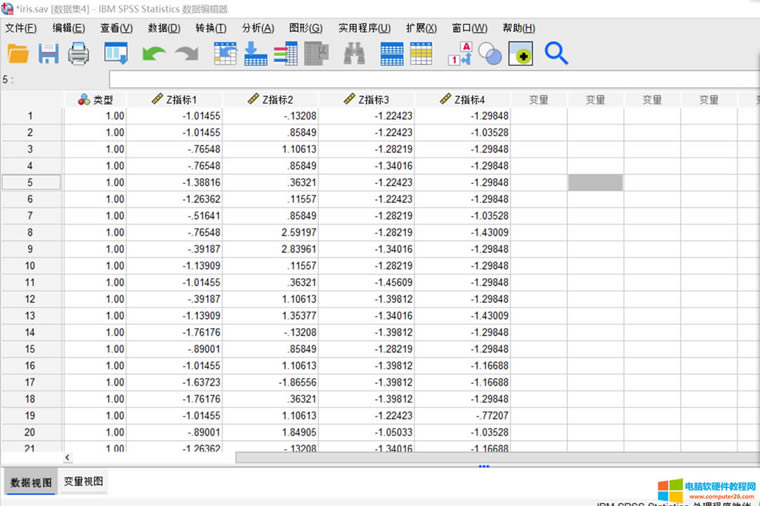Click row number 10 header
Screen dimensions: 760x506
(x=30, y=266)
